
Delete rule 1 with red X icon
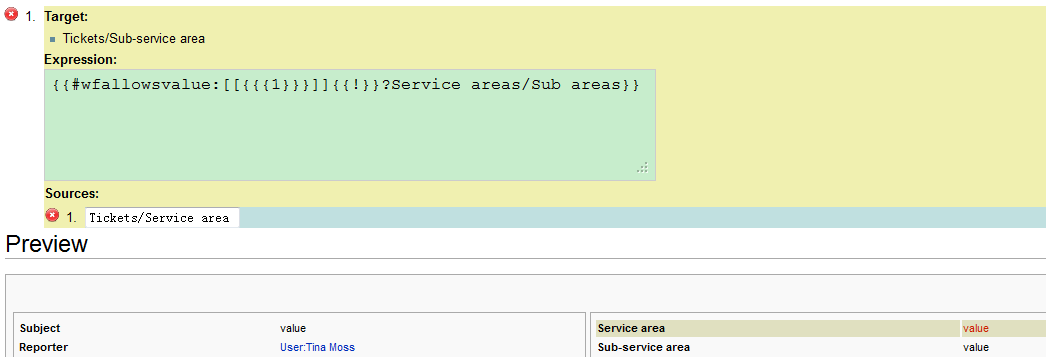(x=11, y=14)
